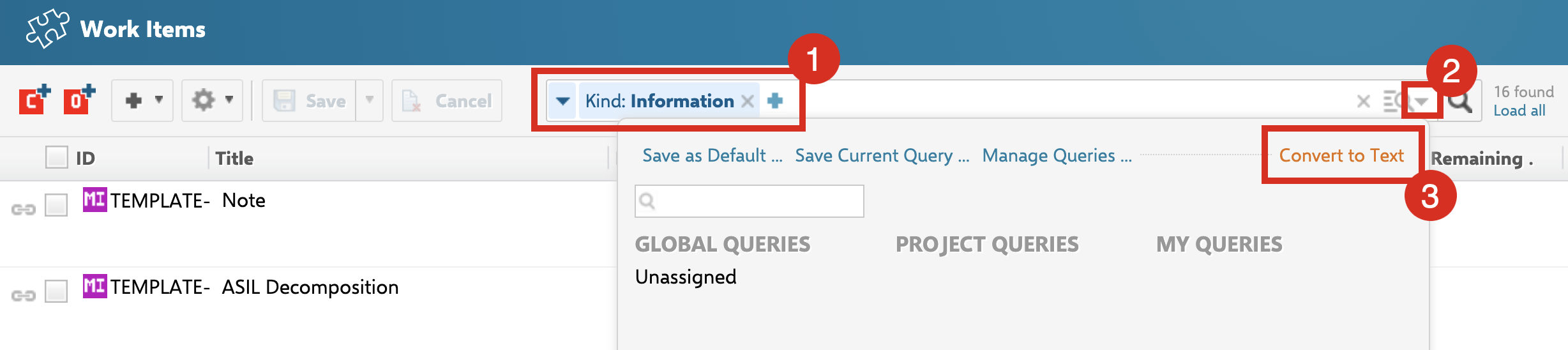Screen dimensions: 1568x350
Task: Open the plus button dropdown menu
Action: 143,100
